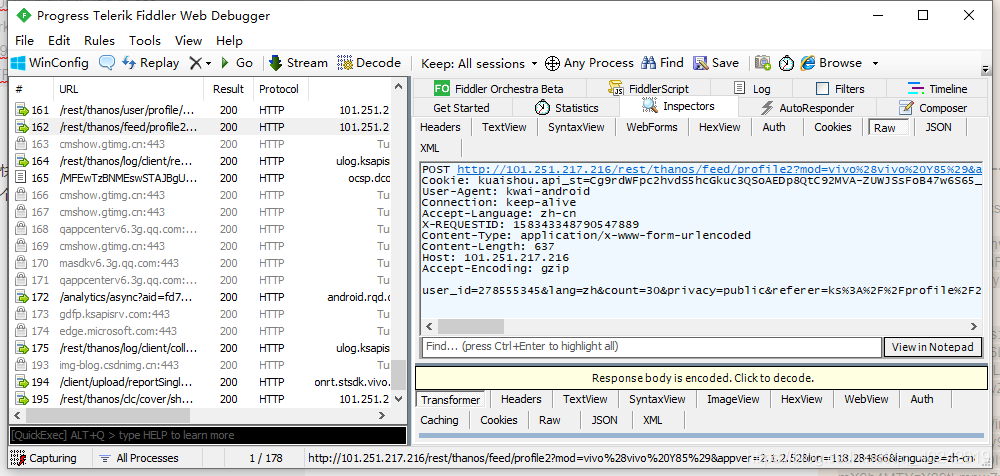The width and height of the screenshot is (1000, 476).
Task: Open the View menu
Action: tap(188, 40)
